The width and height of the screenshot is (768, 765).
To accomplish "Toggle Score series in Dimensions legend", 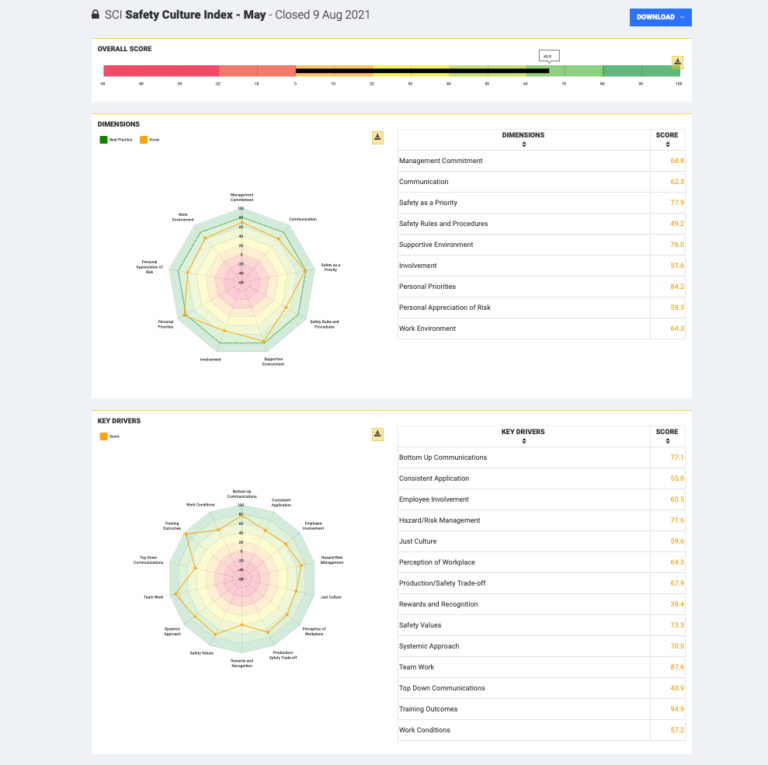I will tap(150, 140).
